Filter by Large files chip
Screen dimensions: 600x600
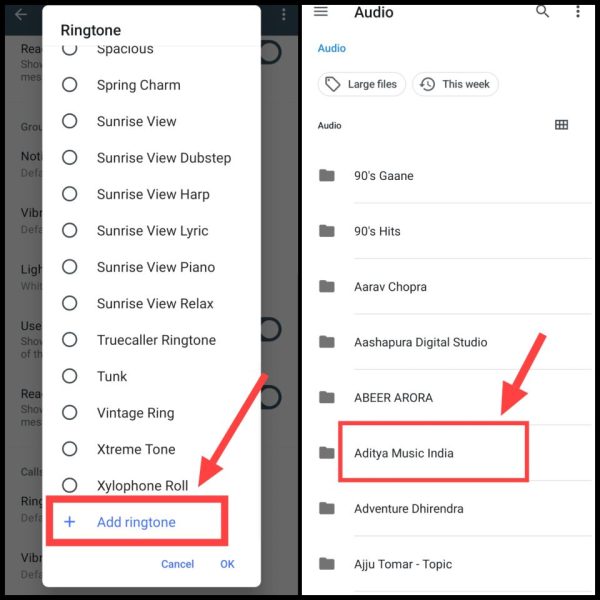[x=362, y=84]
